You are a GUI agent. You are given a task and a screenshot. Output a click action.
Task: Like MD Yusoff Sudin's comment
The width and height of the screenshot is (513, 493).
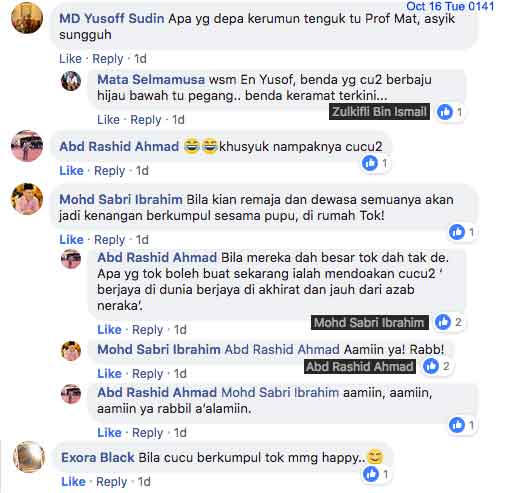(70, 59)
